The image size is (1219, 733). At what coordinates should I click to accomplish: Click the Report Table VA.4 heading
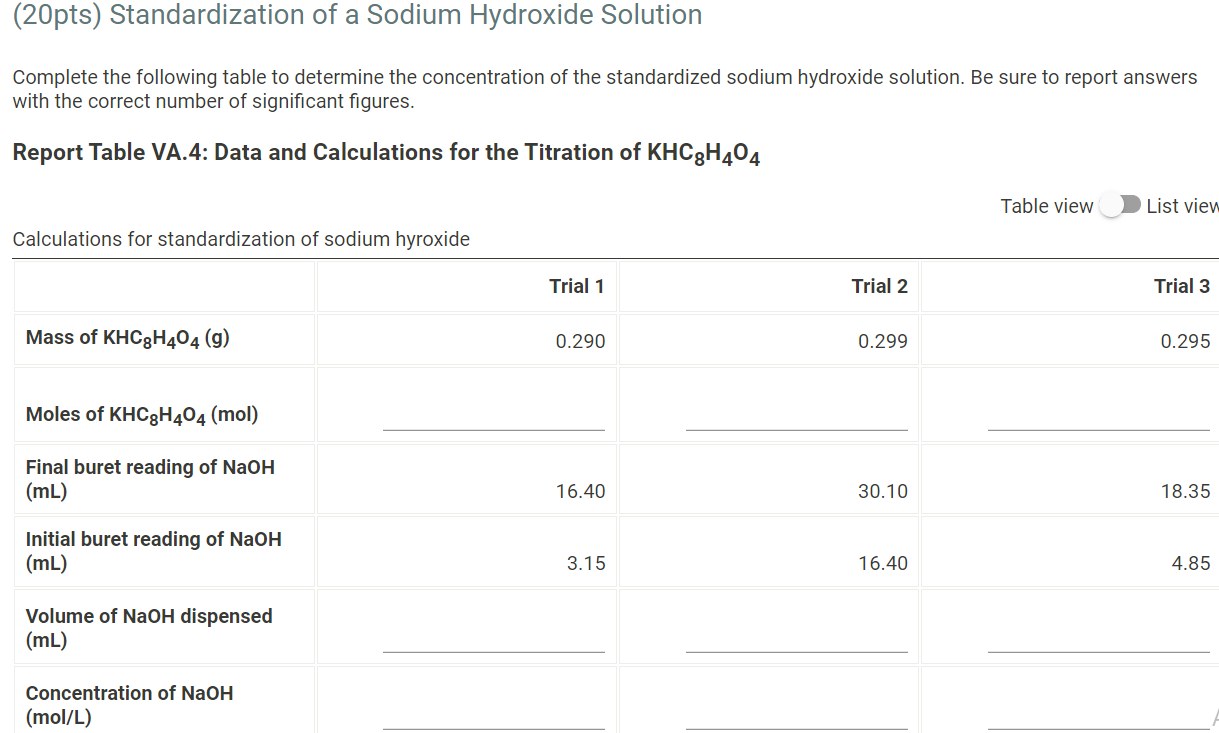386,153
